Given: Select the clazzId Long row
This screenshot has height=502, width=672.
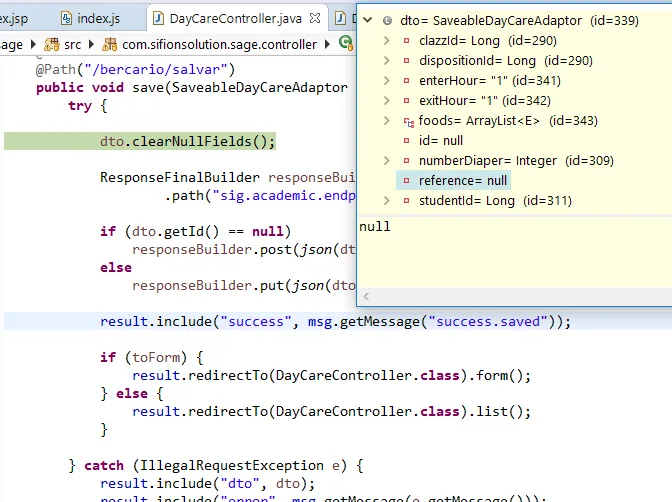Looking at the screenshot, I should click(x=488, y=41).
